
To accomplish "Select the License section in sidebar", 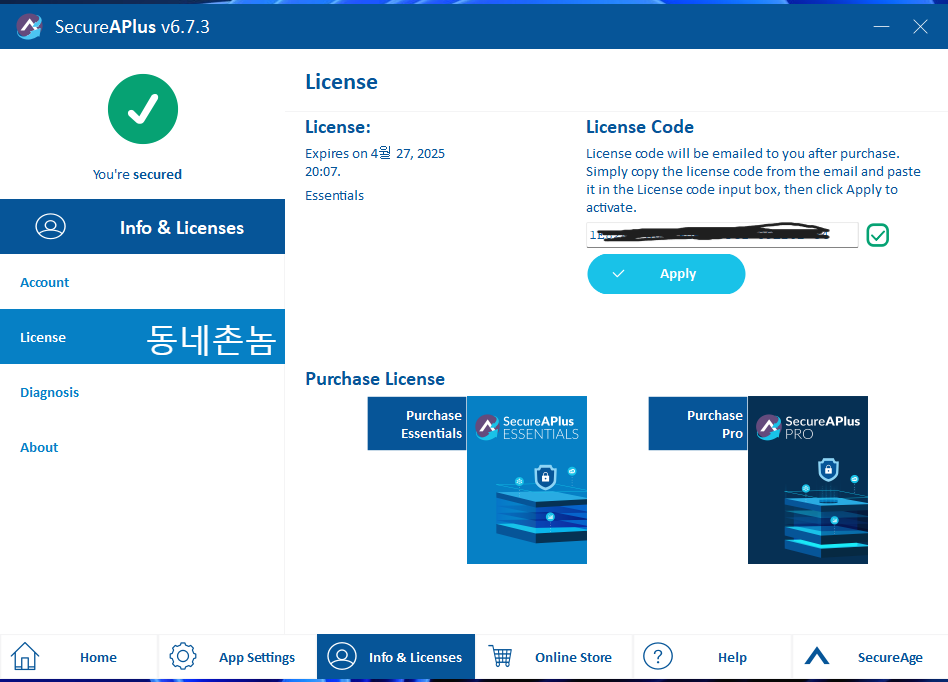I will pyautogui.click(x=143, y=337).
